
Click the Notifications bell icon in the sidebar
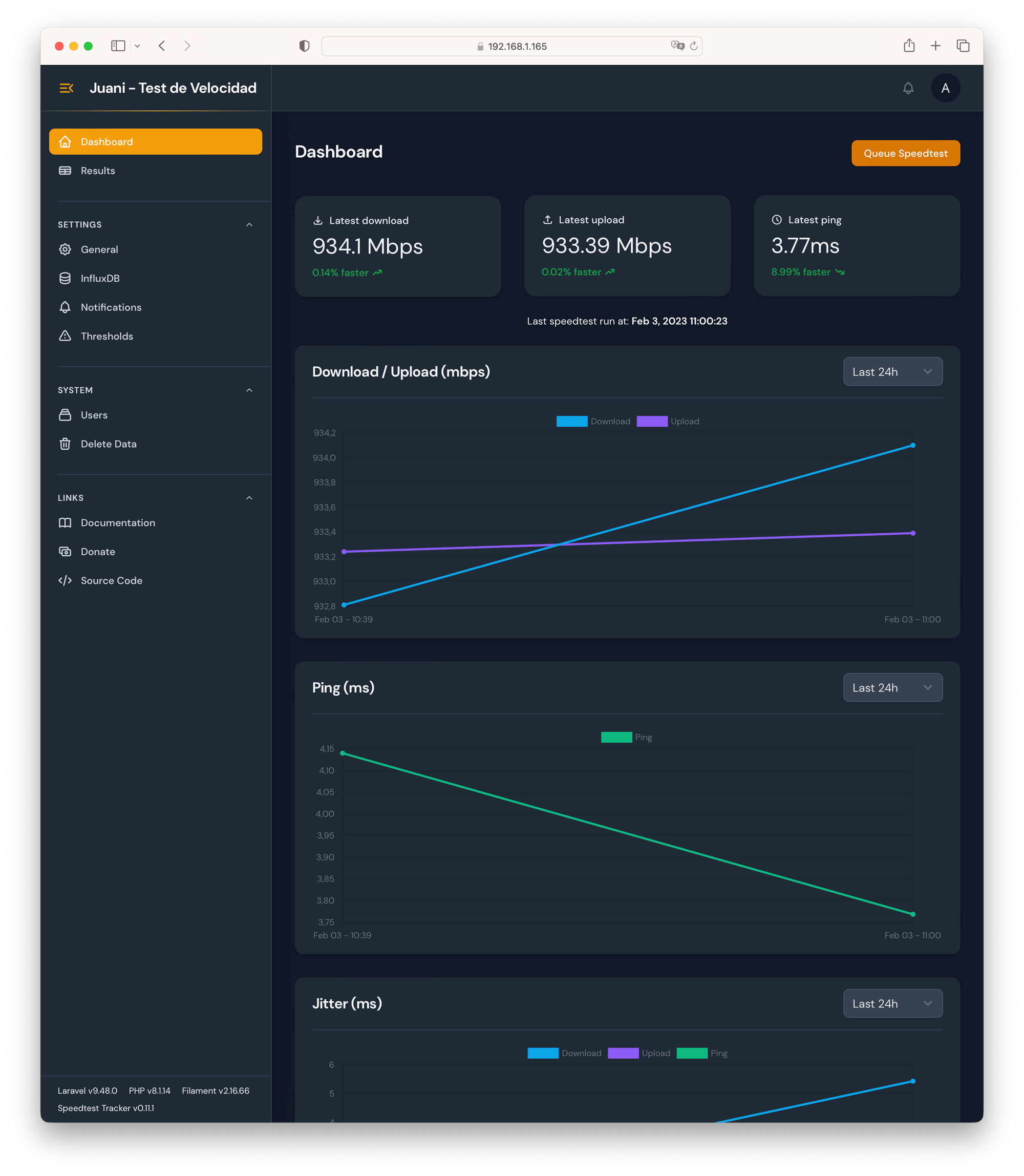pos(65,307)
